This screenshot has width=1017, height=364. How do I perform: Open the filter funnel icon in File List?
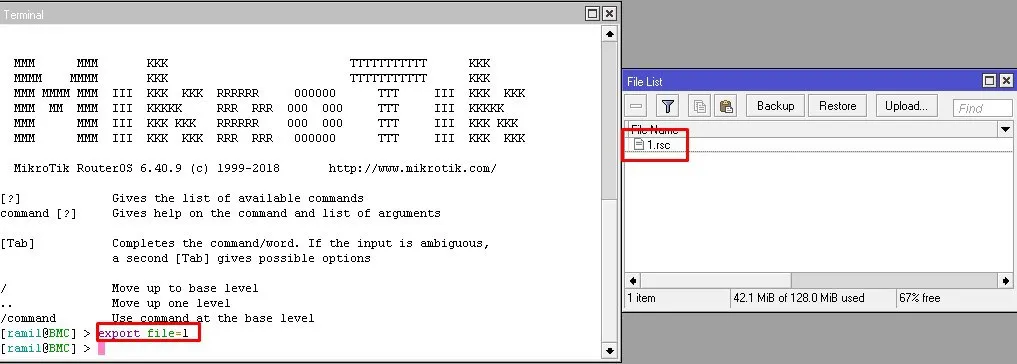click(x=667, y=106)
